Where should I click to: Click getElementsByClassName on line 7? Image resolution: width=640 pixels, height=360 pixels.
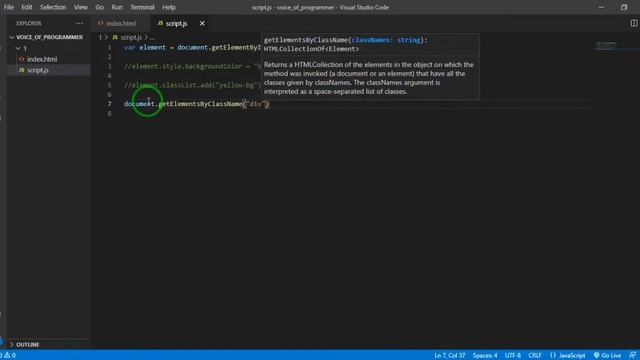coord(200,104)
